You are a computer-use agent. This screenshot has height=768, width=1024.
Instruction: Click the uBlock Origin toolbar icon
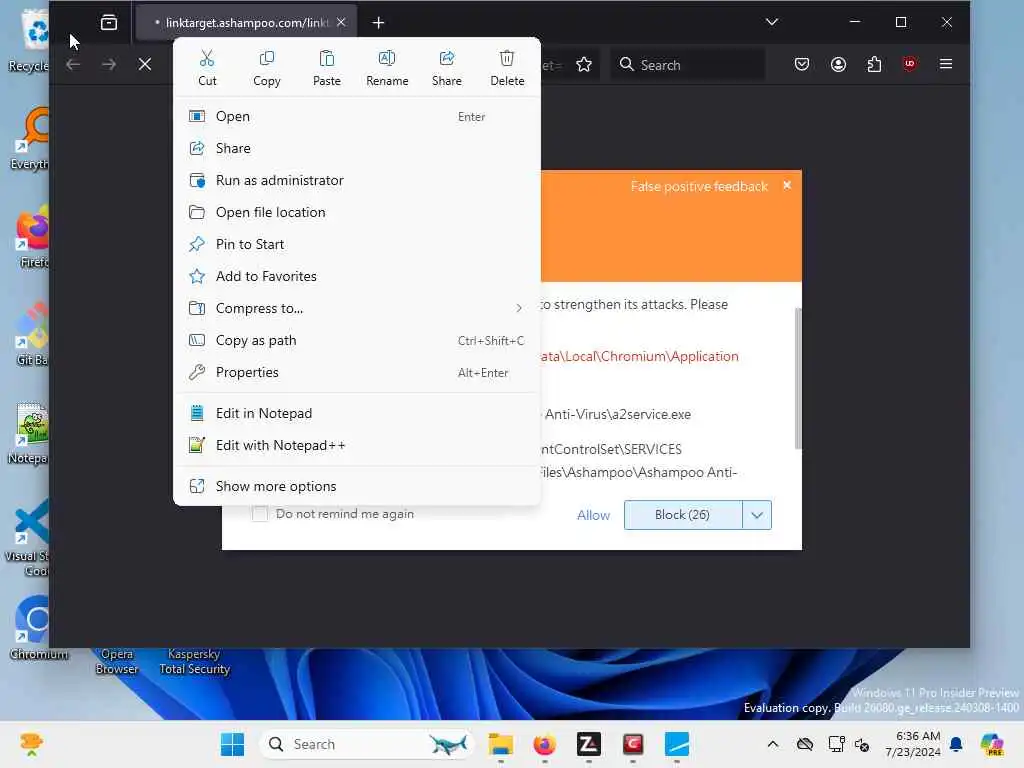click(x=910, y=64)
